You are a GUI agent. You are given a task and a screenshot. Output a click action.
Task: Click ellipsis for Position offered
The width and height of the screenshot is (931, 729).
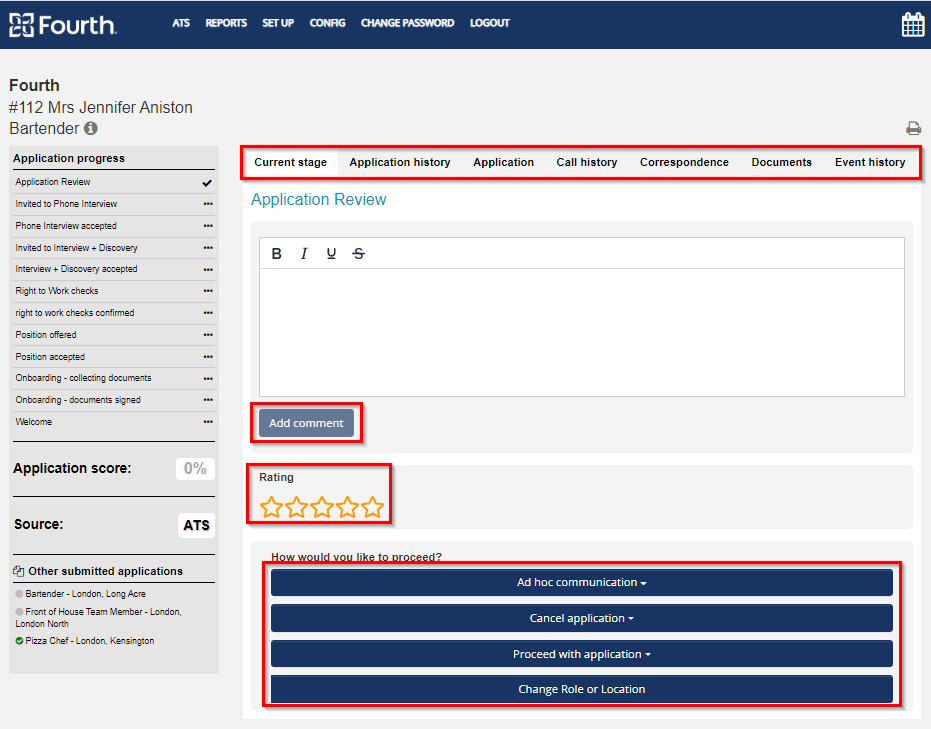coord(208,335)
